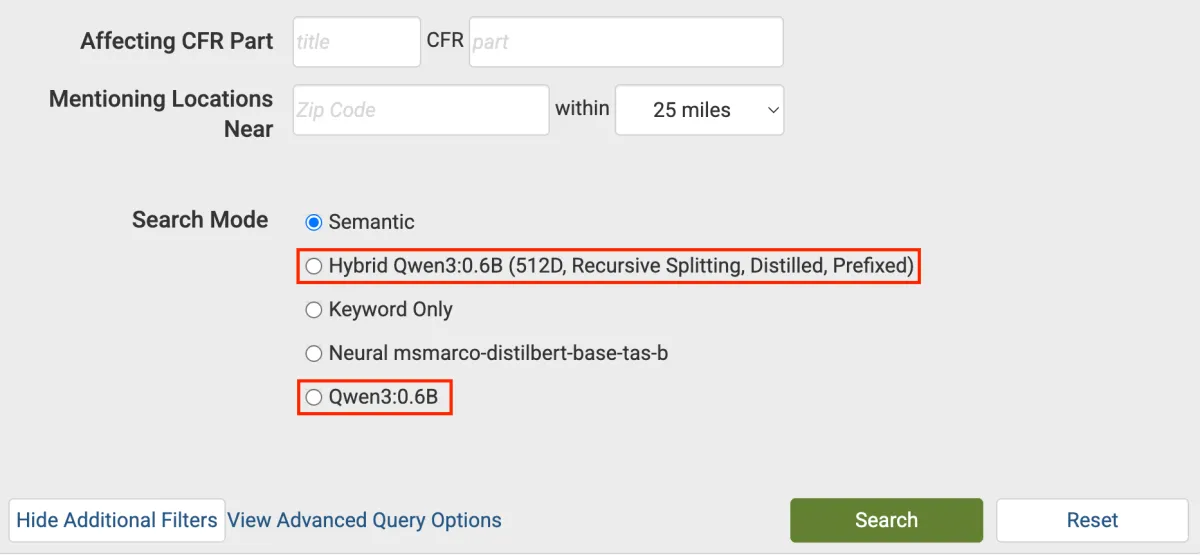This screenshot has width=1200, height=558.
Task: Focus the CFR part input field
Action: tap(626, 42)
